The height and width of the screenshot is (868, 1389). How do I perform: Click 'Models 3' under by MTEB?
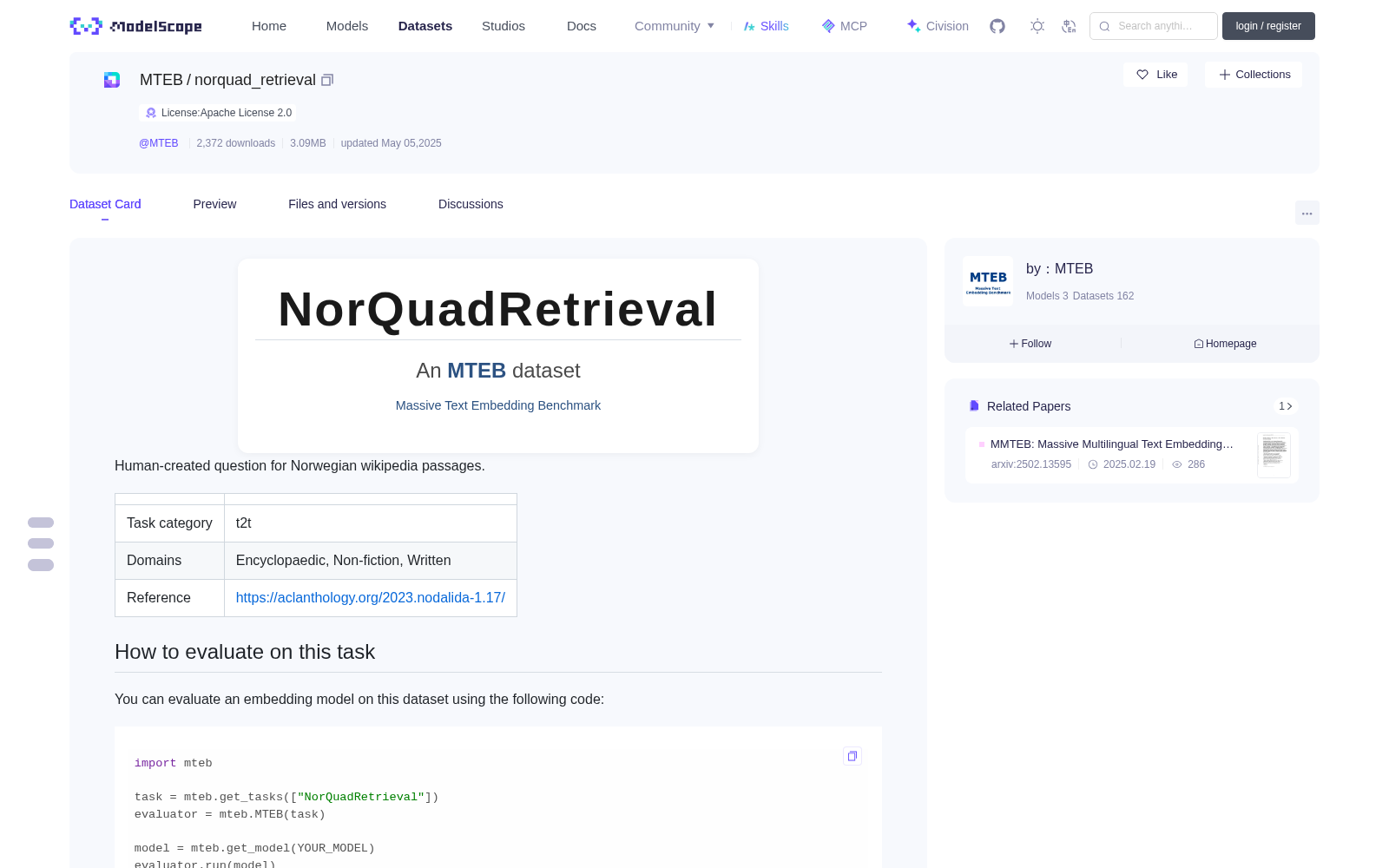[1047, 296]
